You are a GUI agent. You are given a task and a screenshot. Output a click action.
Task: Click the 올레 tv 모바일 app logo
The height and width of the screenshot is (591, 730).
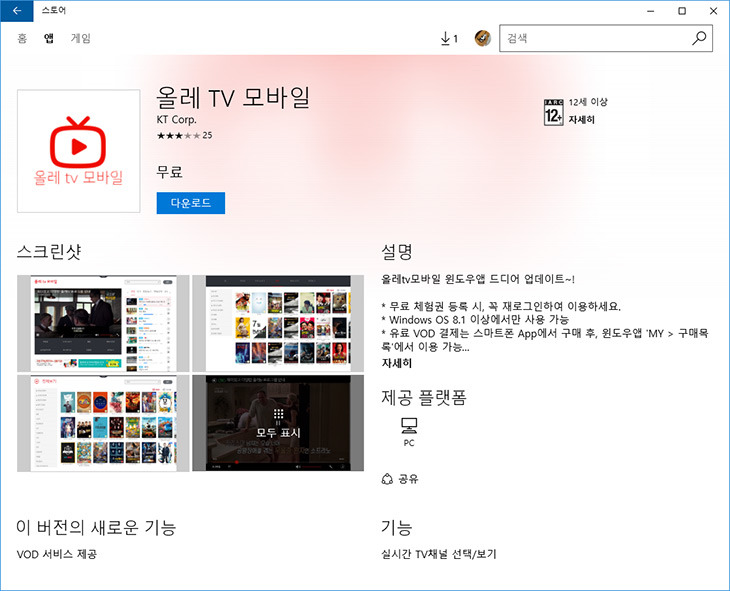click(x=79, y=151)
